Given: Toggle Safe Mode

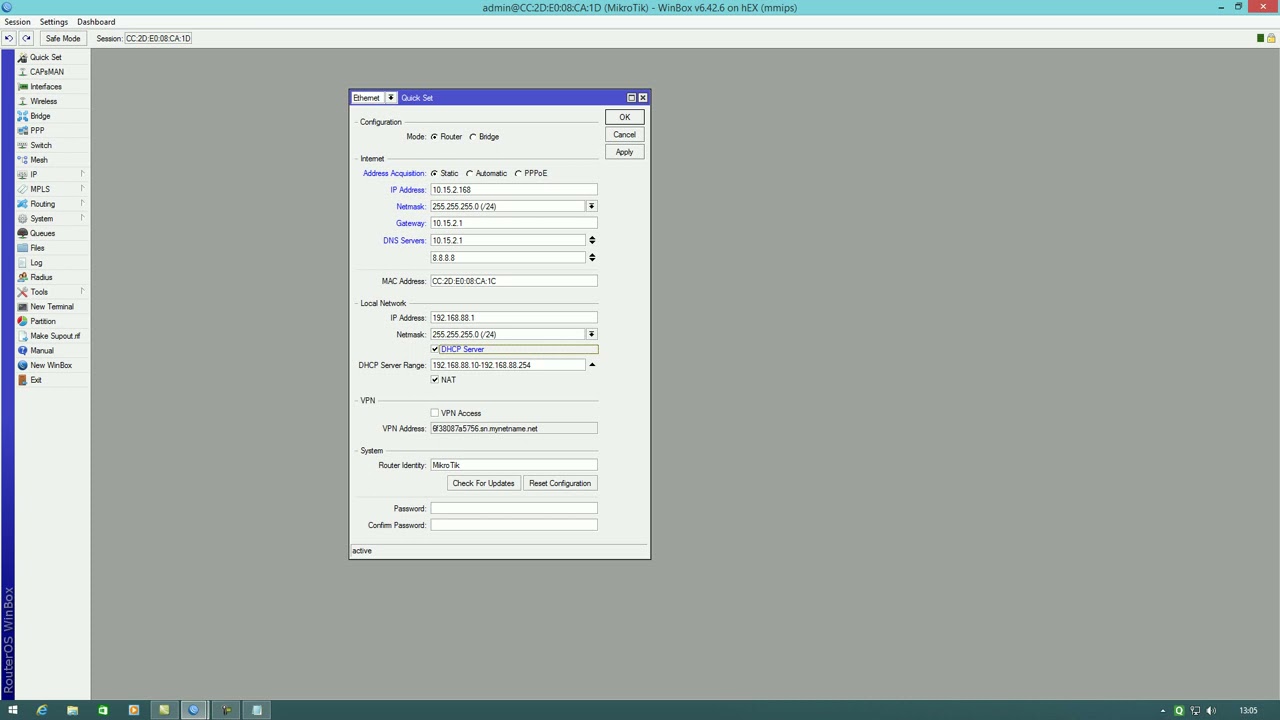Looking at the screenshot, I should pos(63,38).
